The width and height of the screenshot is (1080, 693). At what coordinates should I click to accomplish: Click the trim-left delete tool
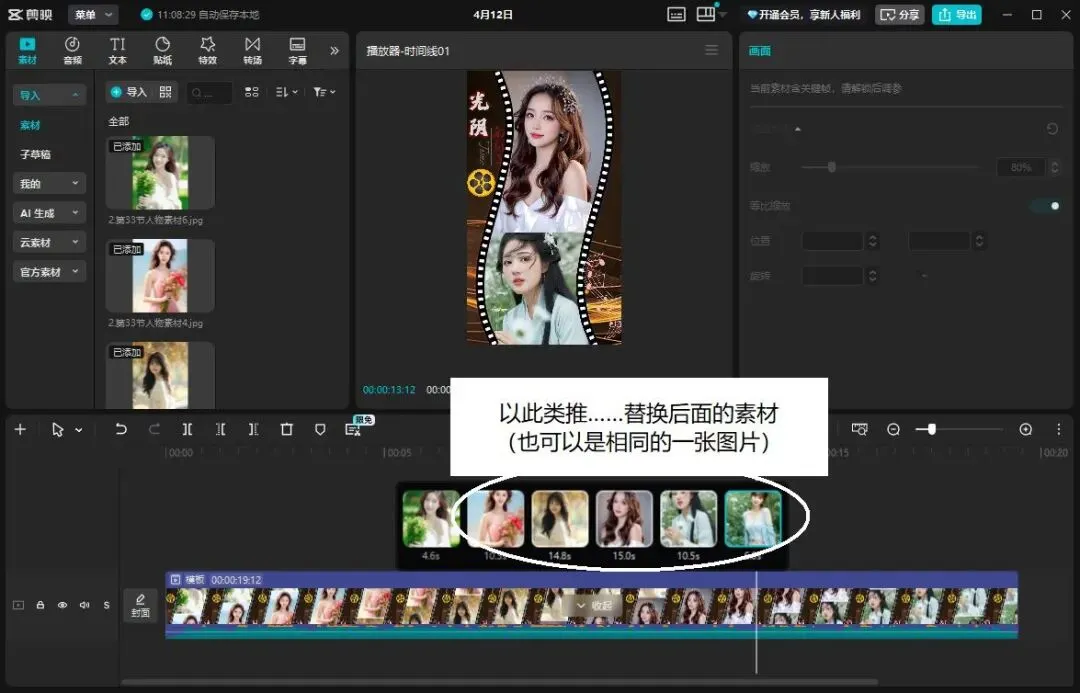tap(220, 429)
